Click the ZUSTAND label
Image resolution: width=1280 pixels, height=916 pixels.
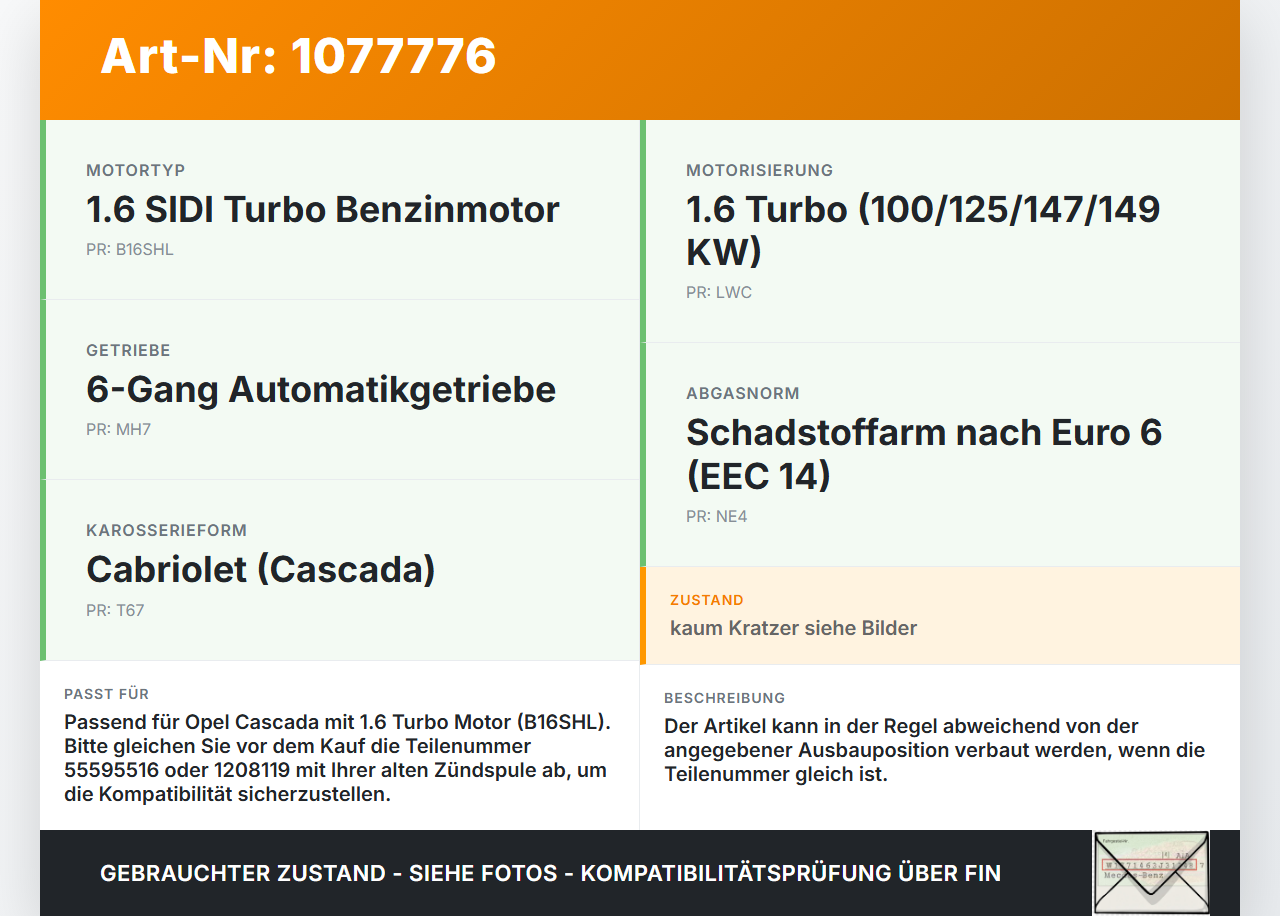[707, 600]
